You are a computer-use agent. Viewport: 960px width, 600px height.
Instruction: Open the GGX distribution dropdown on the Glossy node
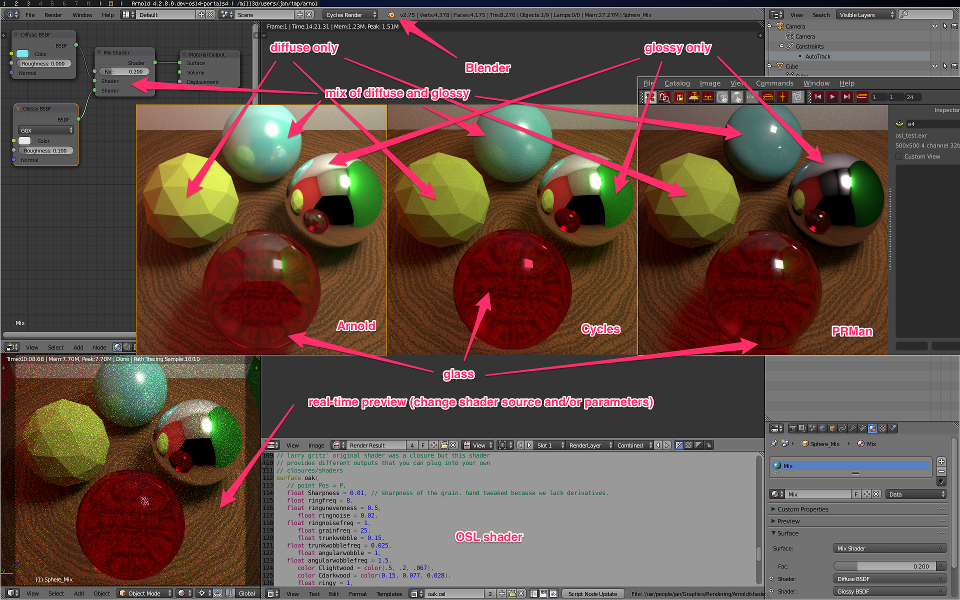(44, 130)
